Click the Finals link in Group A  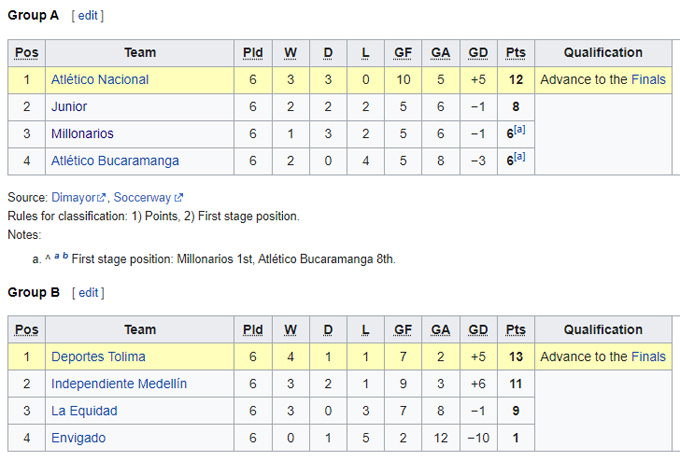pyautogui.click(x=648, y=80)
